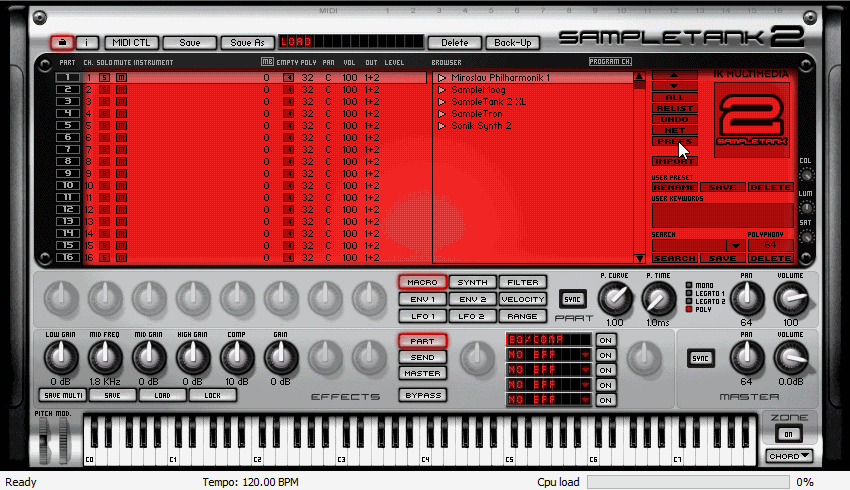This screenshot has height=490, width=850.
Task: Click the red lock icon at top left
Action: [62, 42]
